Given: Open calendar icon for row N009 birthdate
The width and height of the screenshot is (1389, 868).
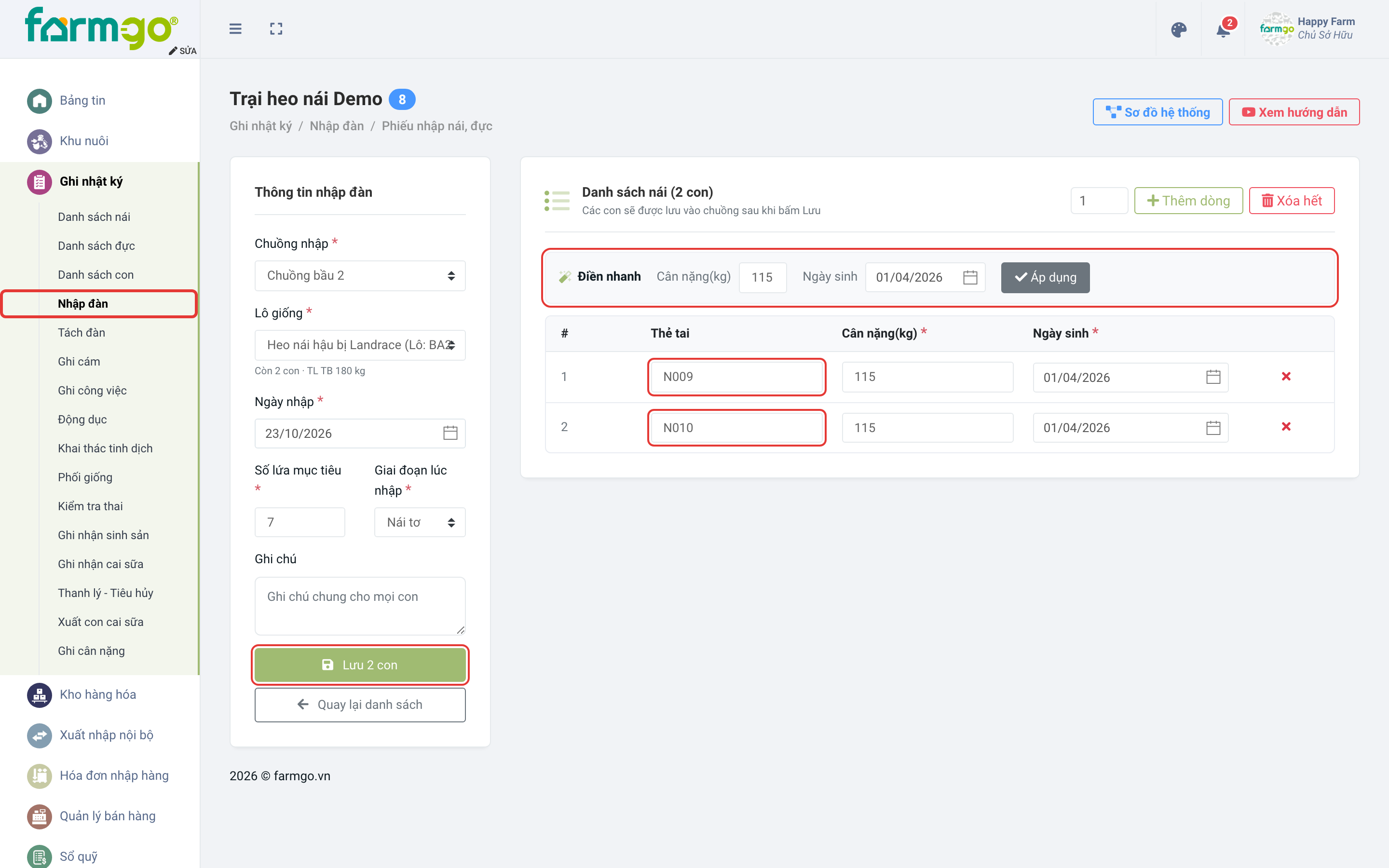Looking at the screenshot, I should coord(1213,377).
